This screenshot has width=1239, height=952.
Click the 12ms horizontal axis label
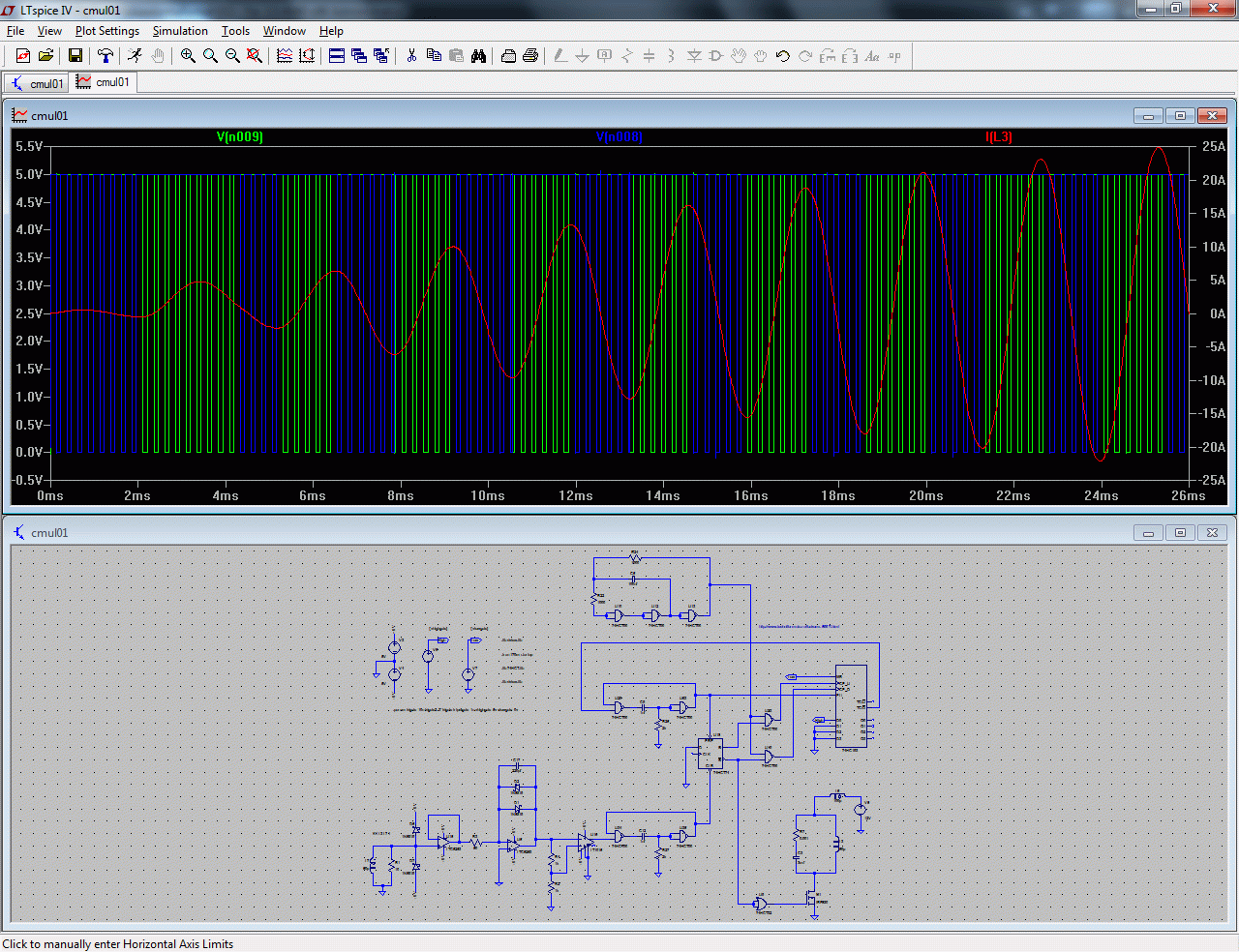pos(575,495)
